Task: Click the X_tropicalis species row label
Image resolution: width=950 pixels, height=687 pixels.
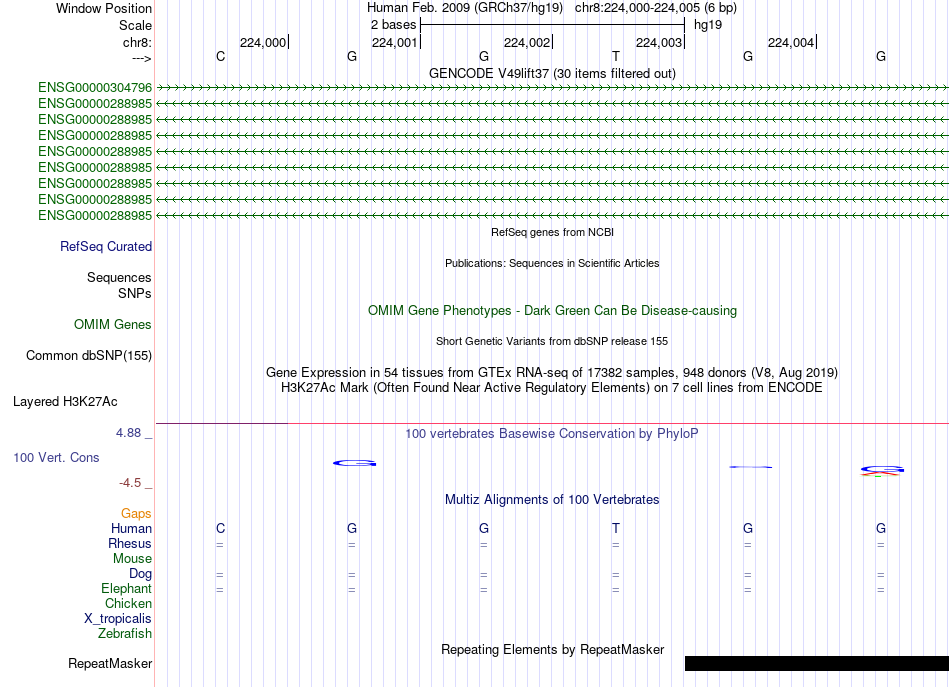Action: tap(118, 619)
